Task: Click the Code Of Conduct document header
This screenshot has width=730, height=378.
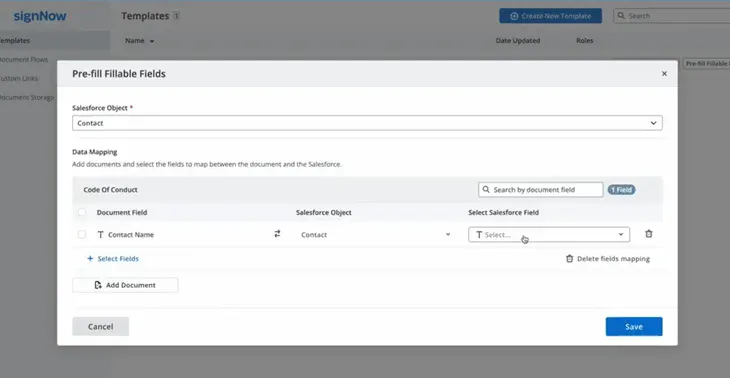Action: 110,189
